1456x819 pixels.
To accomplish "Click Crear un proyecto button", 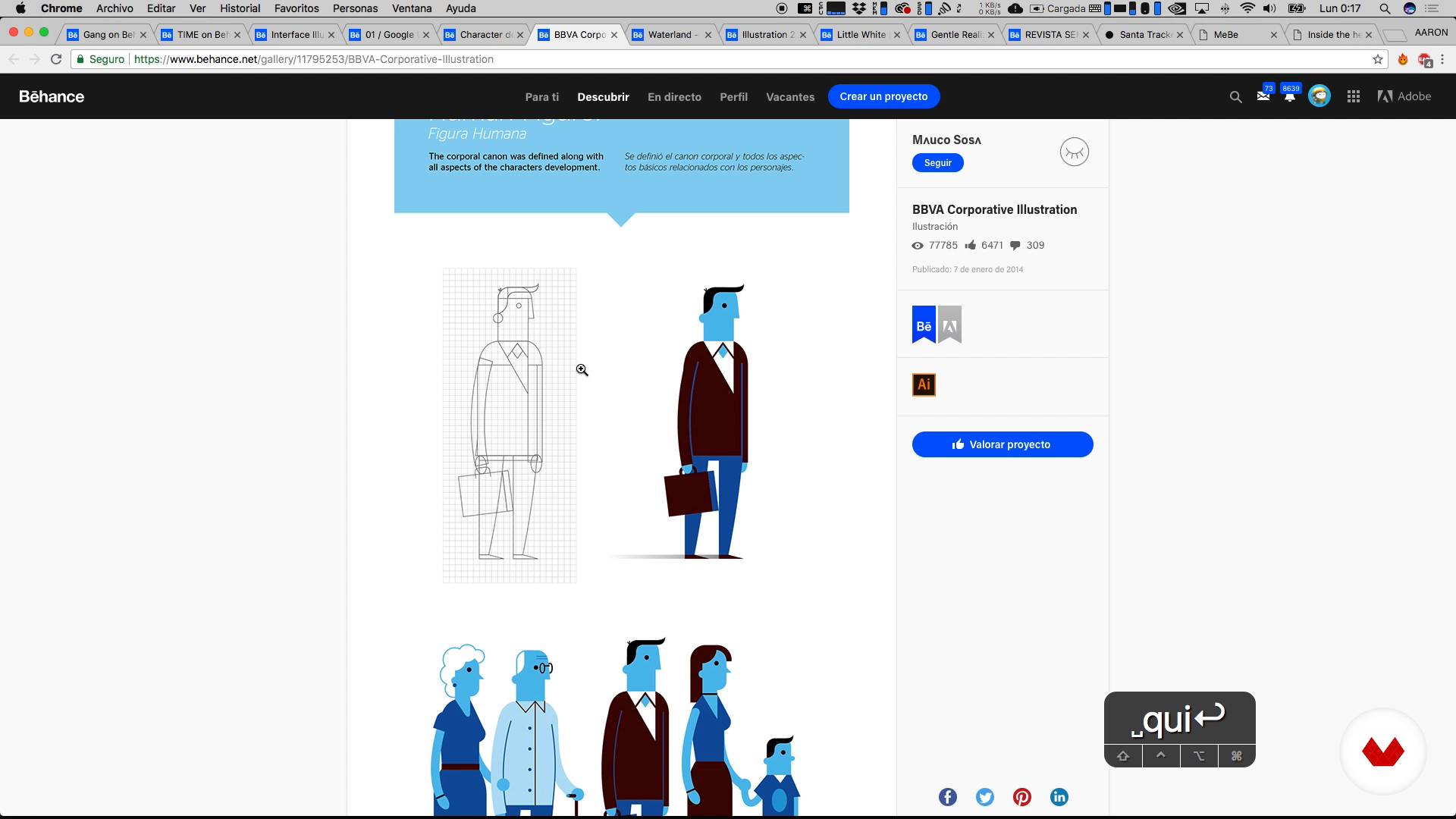I will [x=883, y=96].
